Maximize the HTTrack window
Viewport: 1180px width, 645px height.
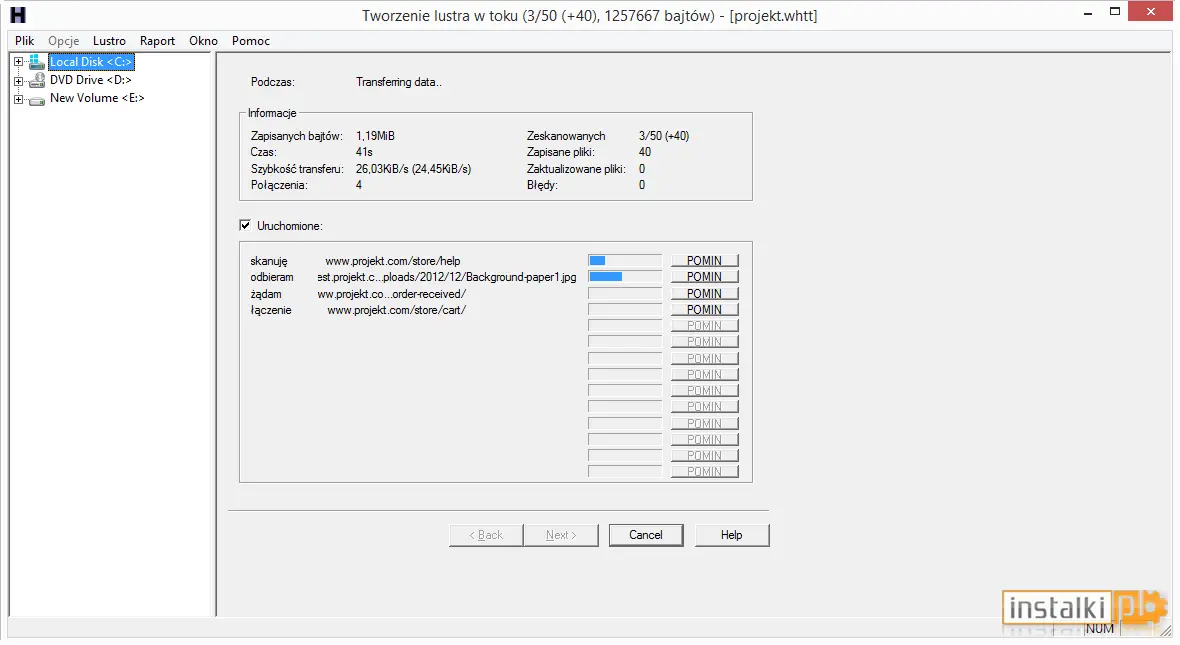(x=1115, y=11)
